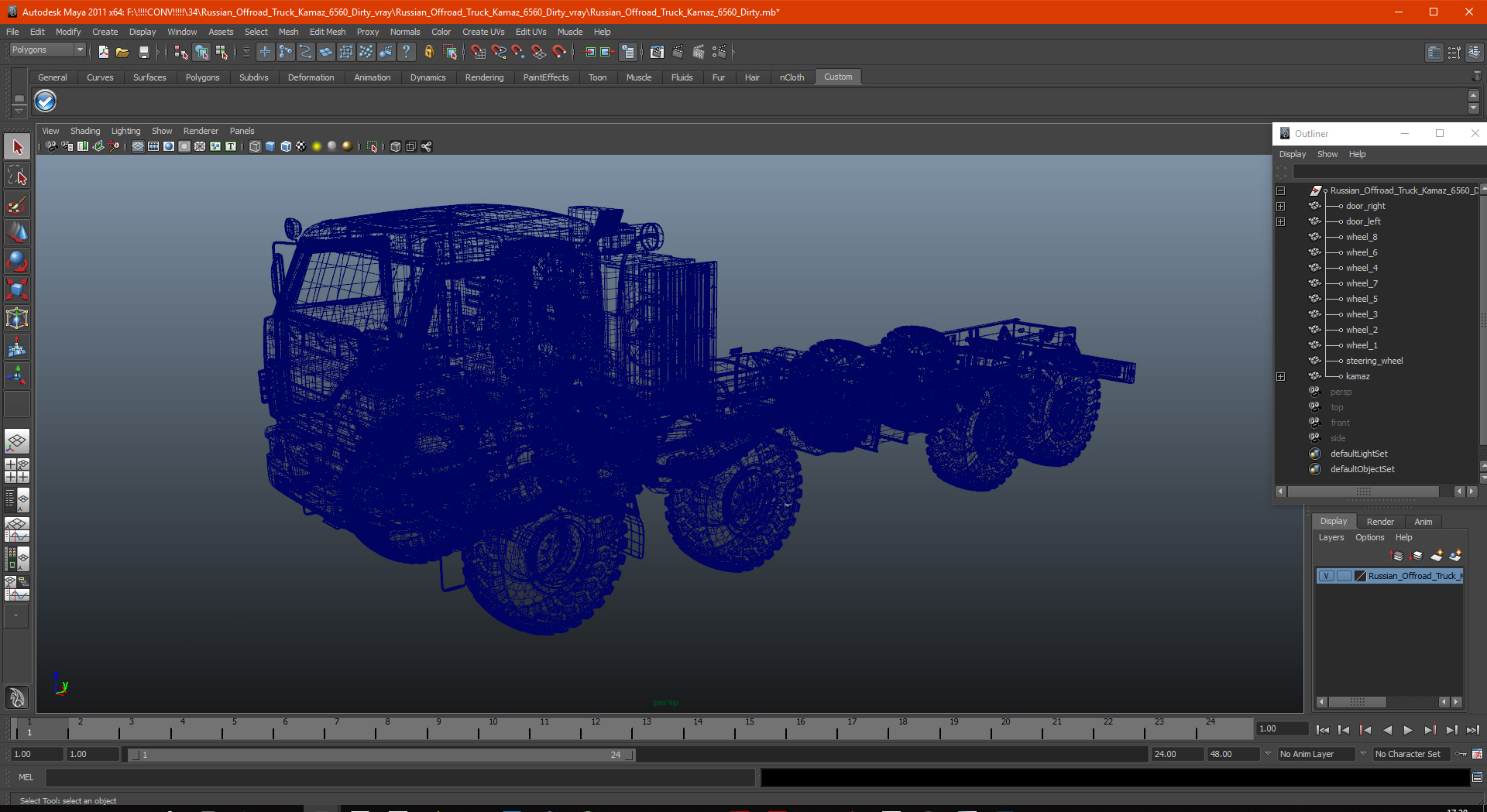Switch to single perspective view layout

coord(17,442)
